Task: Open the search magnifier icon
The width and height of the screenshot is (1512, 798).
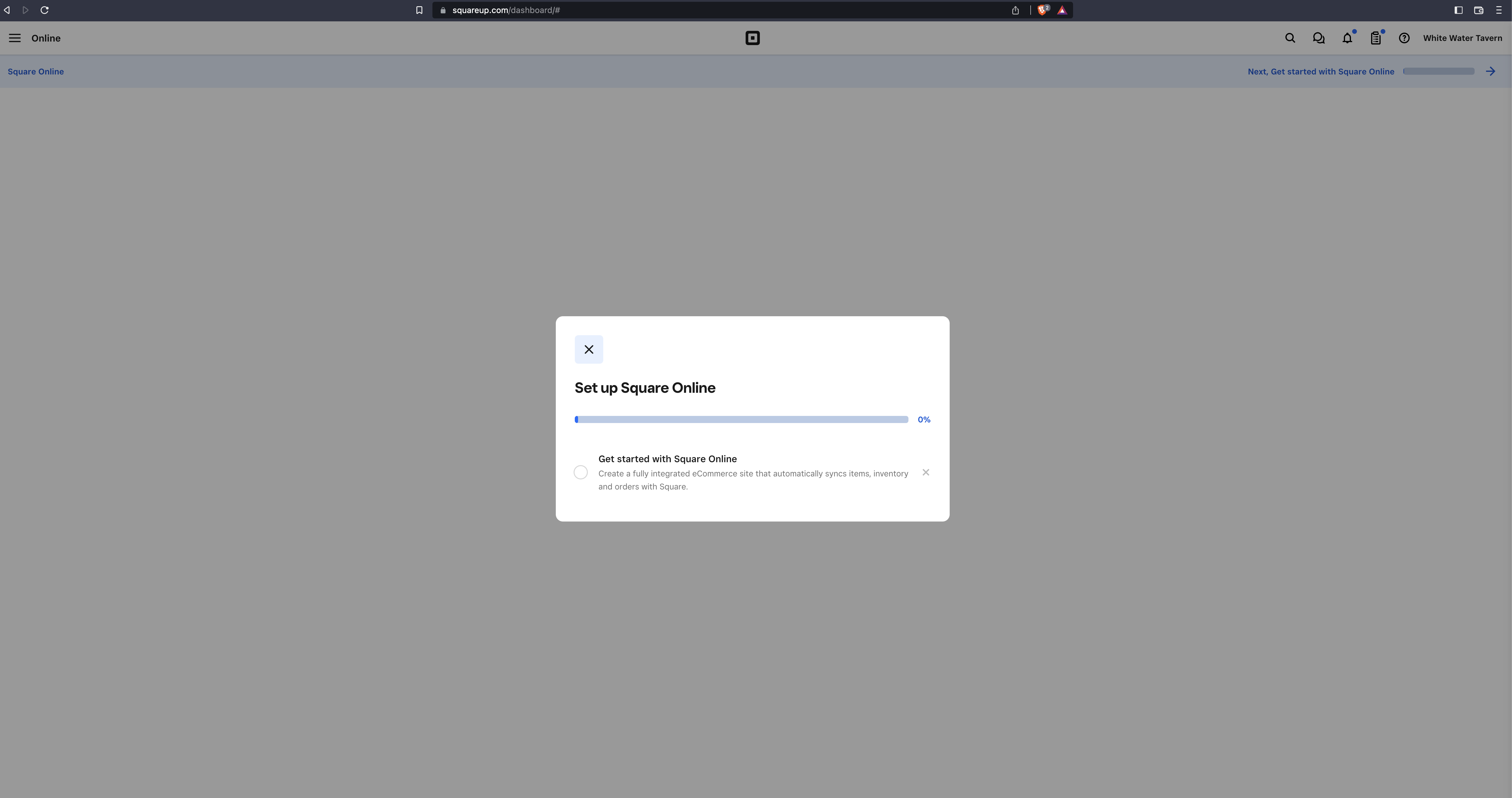Action: pos(1290,38)
